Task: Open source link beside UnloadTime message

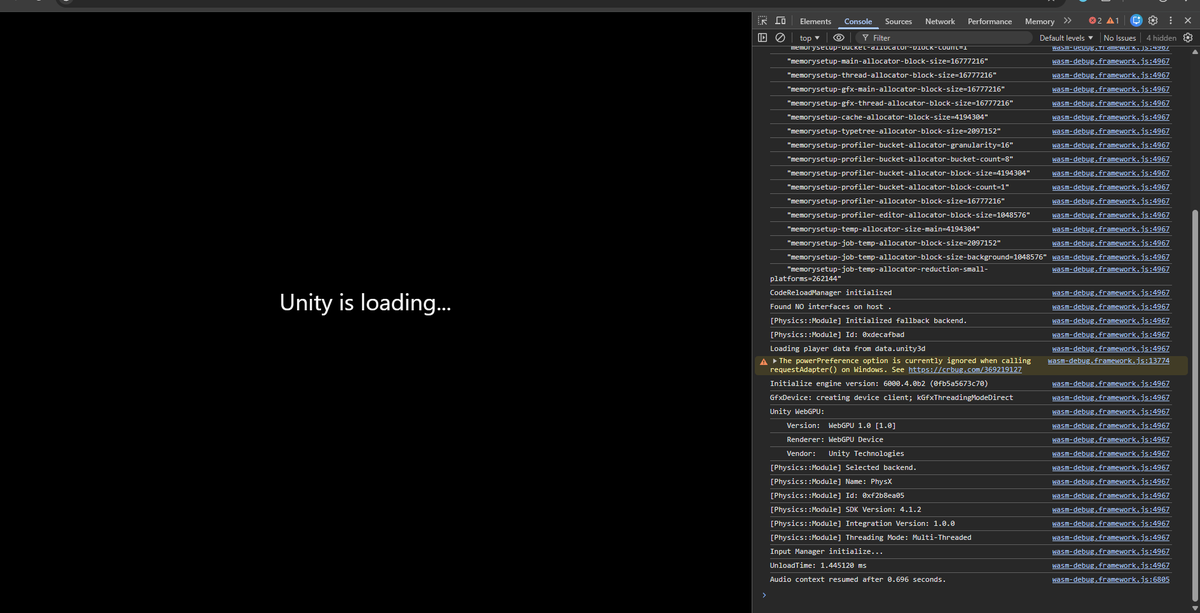Action: pos(1111,565)
